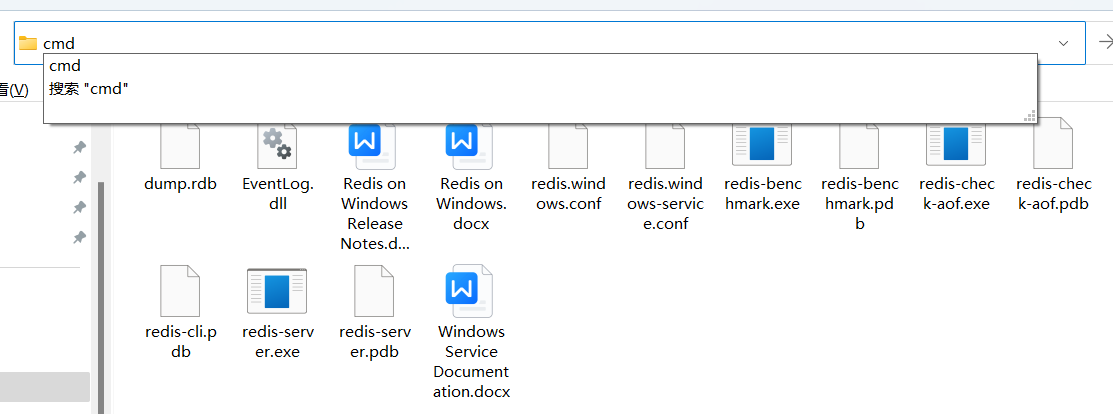The width and height of the screenshot is (1113, 414).
Task: Click the navigation pane's vertical scrollbar
Action: 101,297
